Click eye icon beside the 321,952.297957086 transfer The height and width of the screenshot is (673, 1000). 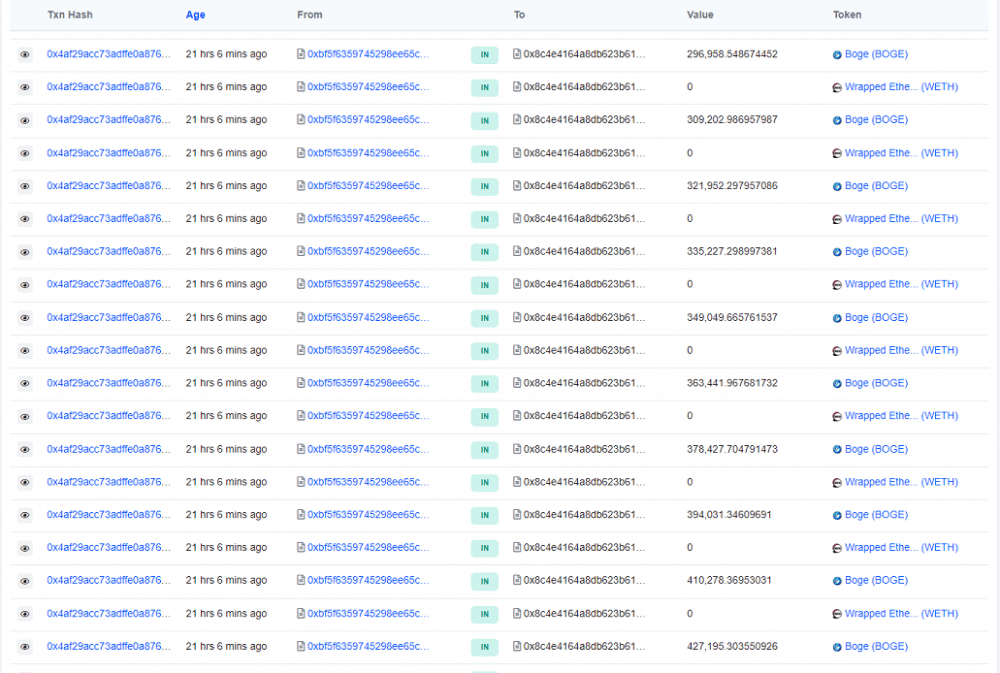click(25, 186)
